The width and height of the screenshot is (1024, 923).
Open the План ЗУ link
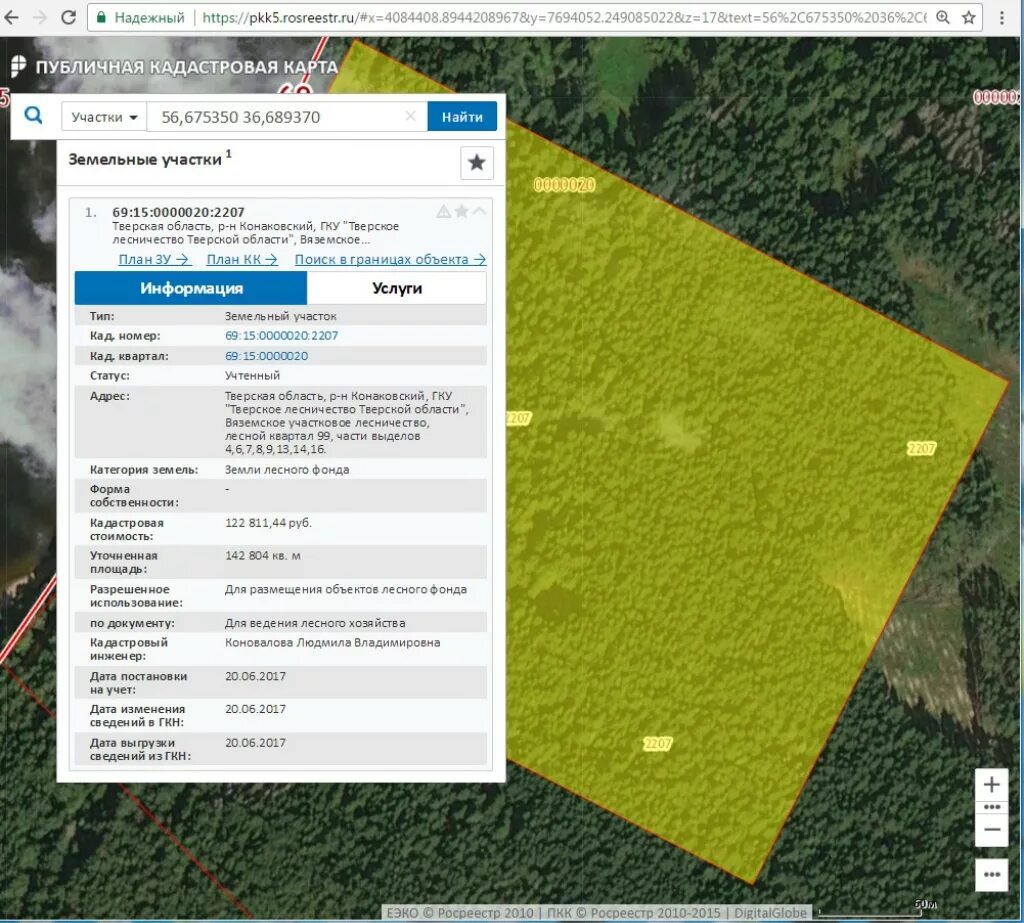(154, 259)
